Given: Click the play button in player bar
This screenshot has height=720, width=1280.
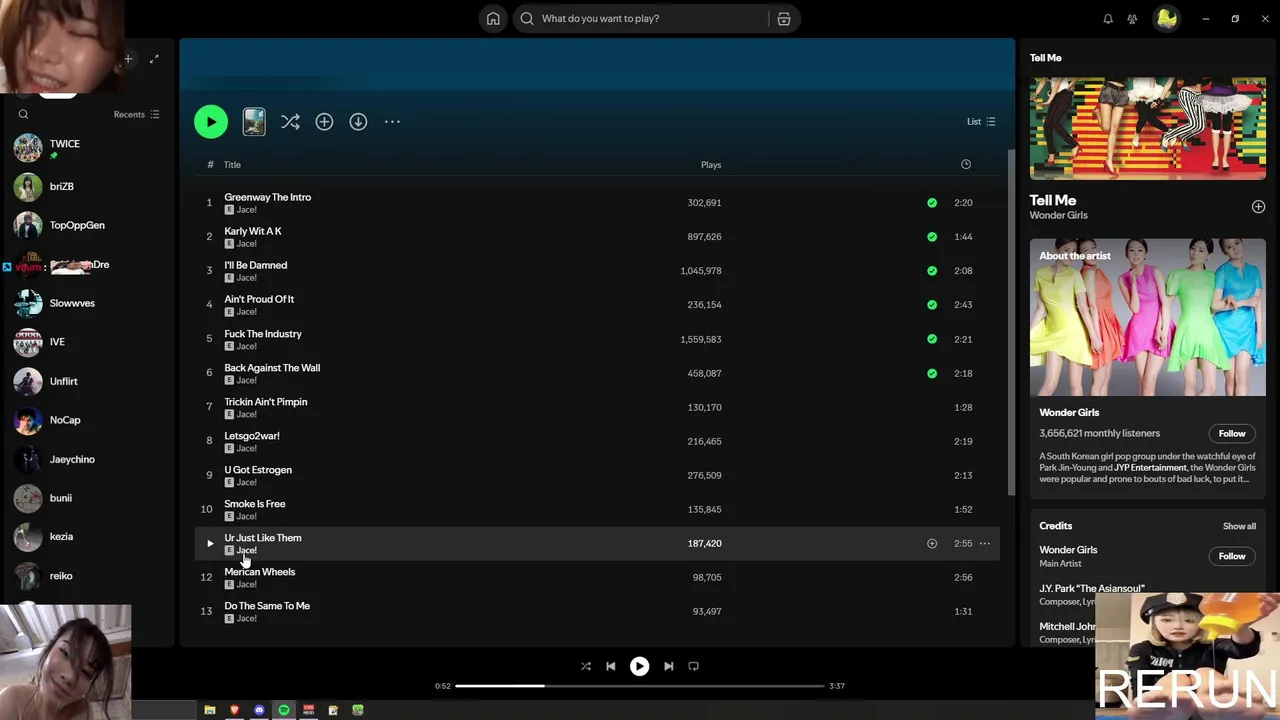Looking at the screenshot, I should 639,666.
